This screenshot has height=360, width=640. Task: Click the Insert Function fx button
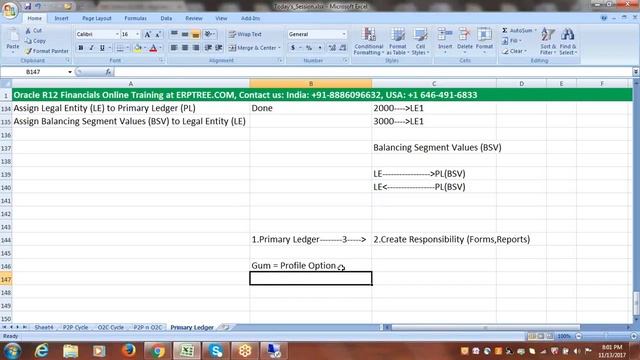(108, 72)
